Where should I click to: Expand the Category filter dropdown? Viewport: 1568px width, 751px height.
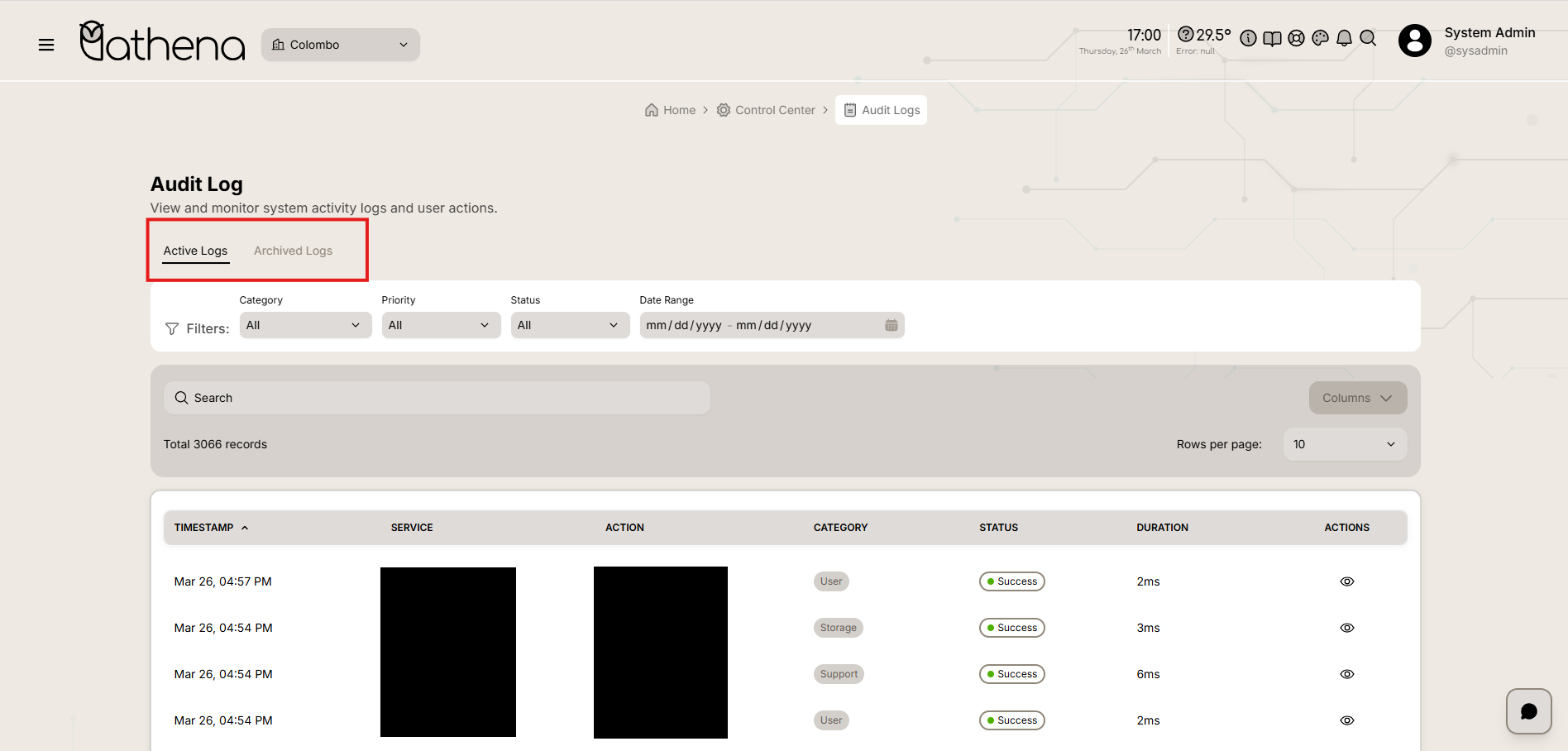[305, 325]
